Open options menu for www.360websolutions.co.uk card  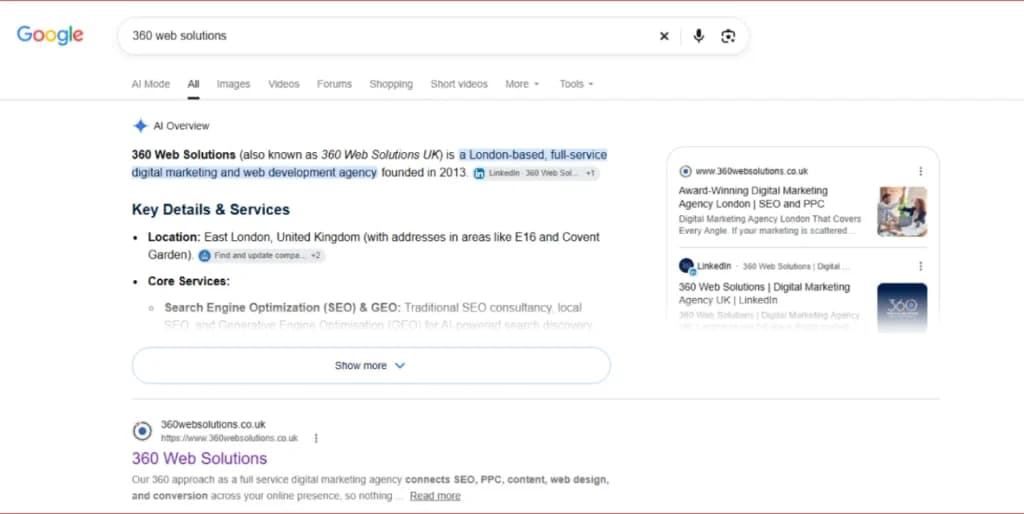click(920, 171)
